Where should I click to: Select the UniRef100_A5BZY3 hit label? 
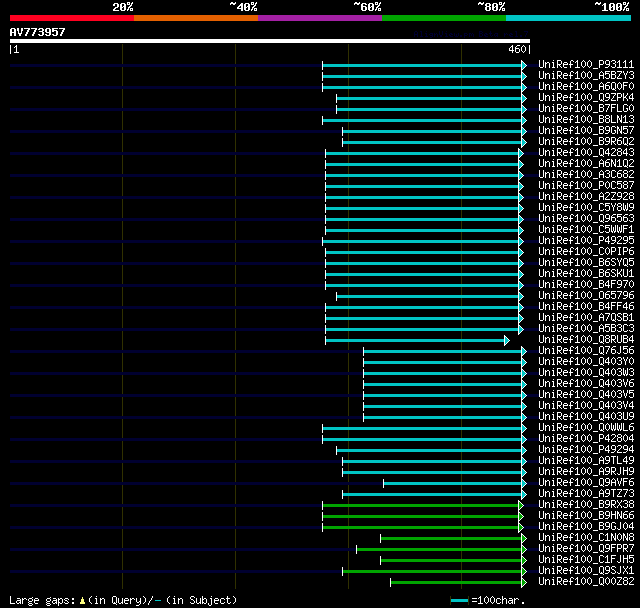(x=586, y=75)
